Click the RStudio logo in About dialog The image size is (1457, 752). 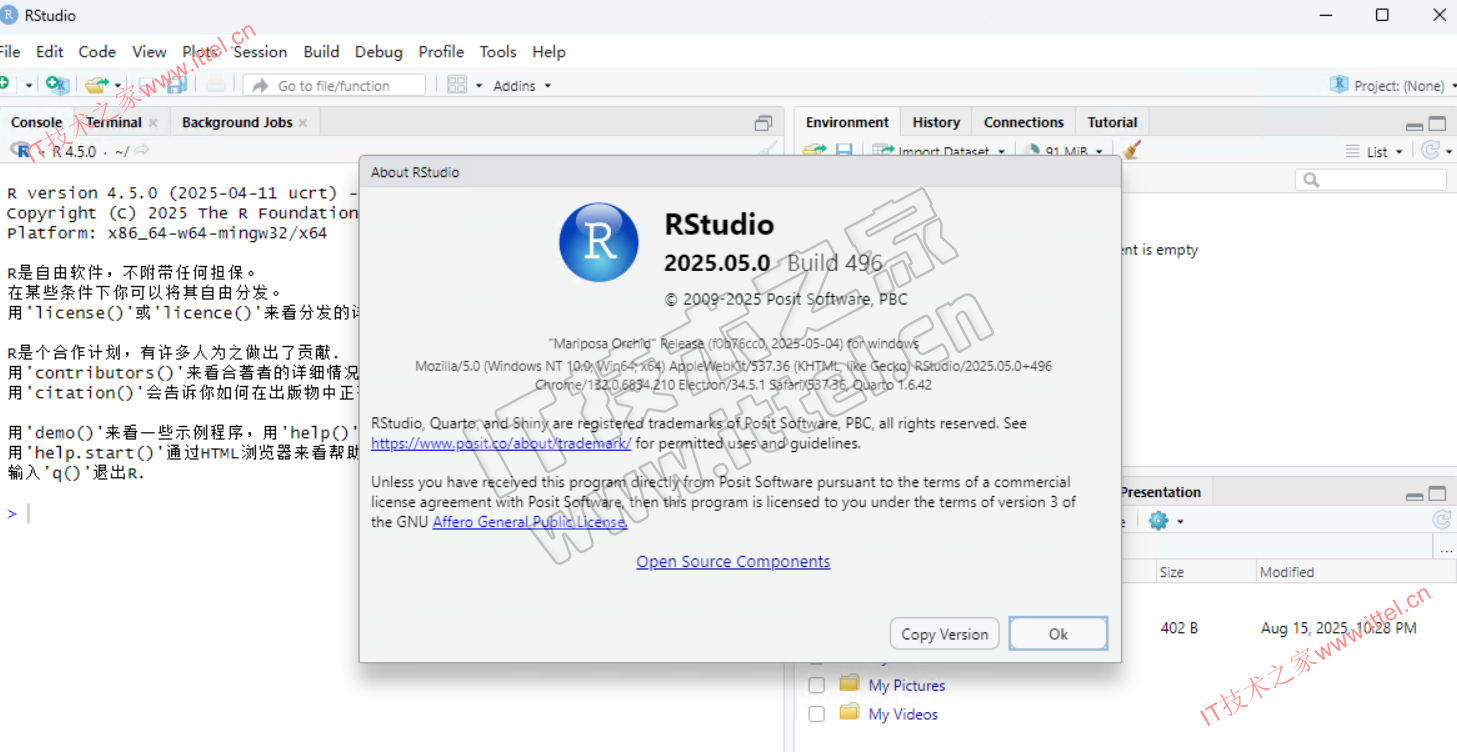tap(599, 242)
